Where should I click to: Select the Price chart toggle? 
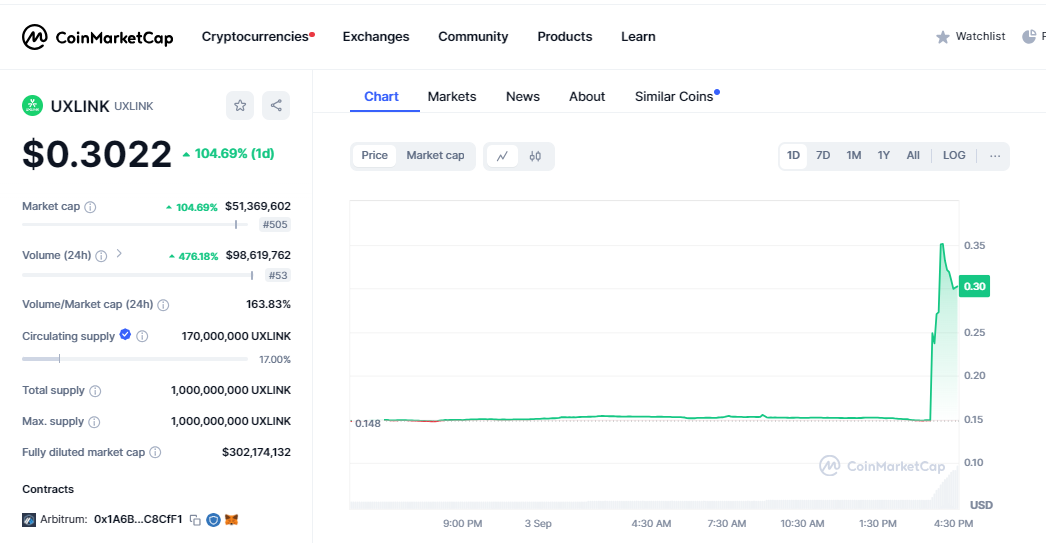coord(374,155)
